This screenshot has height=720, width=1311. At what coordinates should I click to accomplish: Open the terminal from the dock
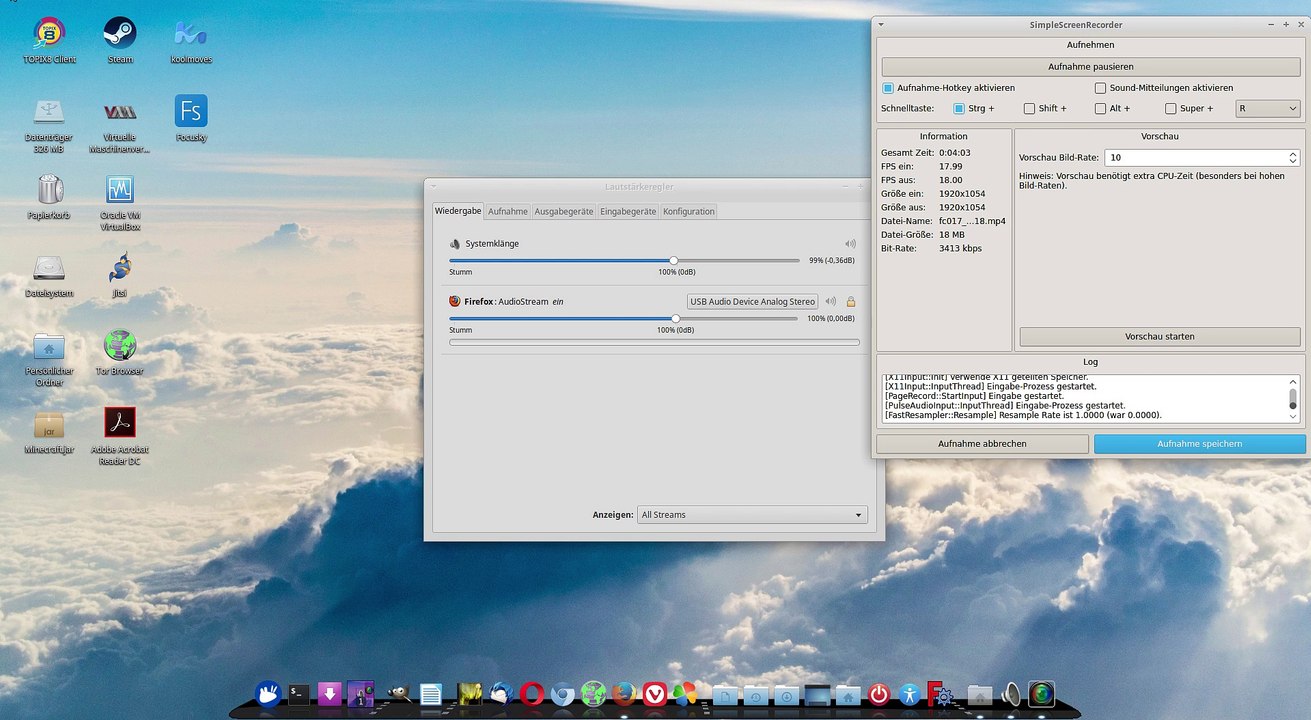[299, 694]
